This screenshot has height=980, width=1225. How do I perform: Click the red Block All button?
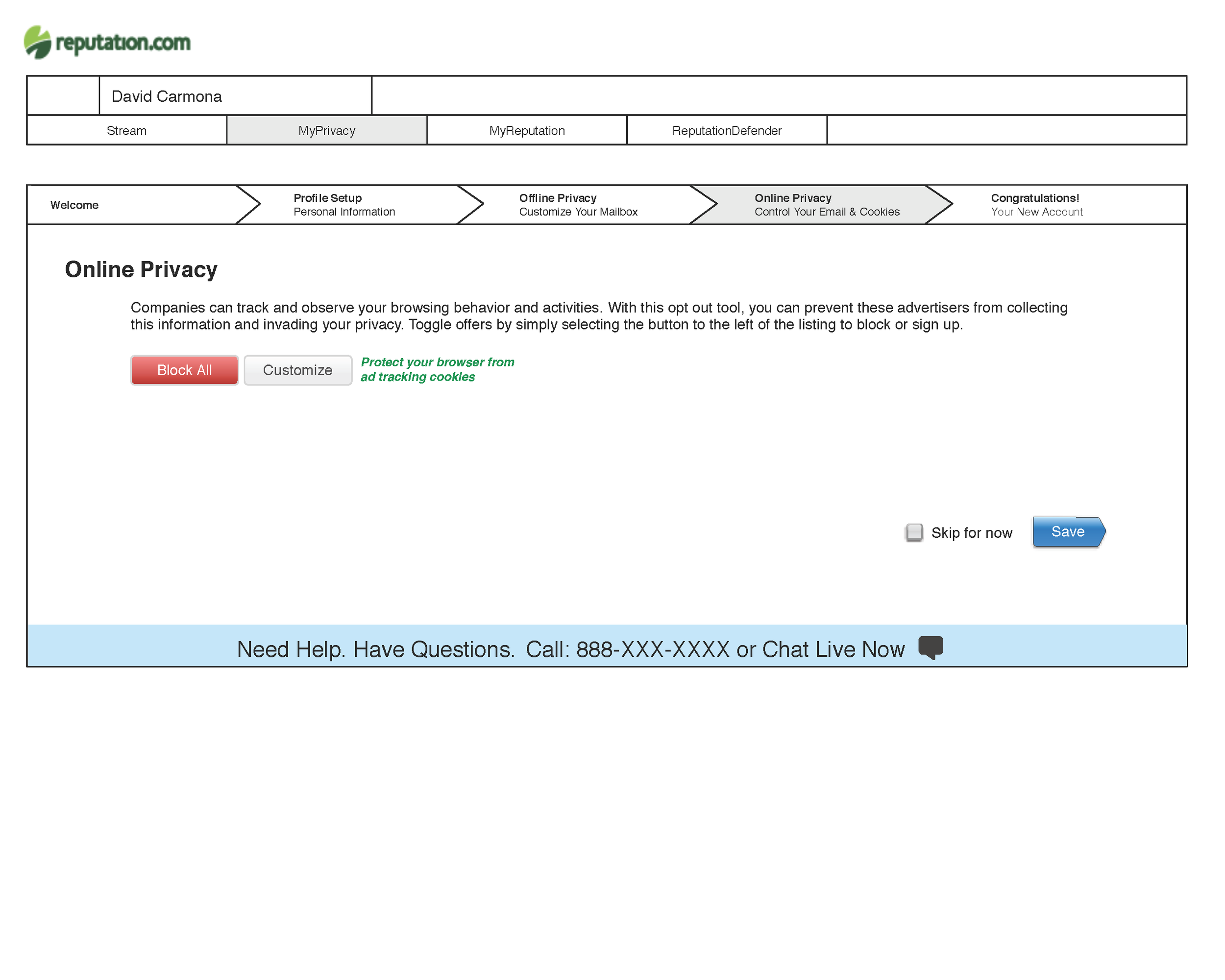tap(185, 370)
